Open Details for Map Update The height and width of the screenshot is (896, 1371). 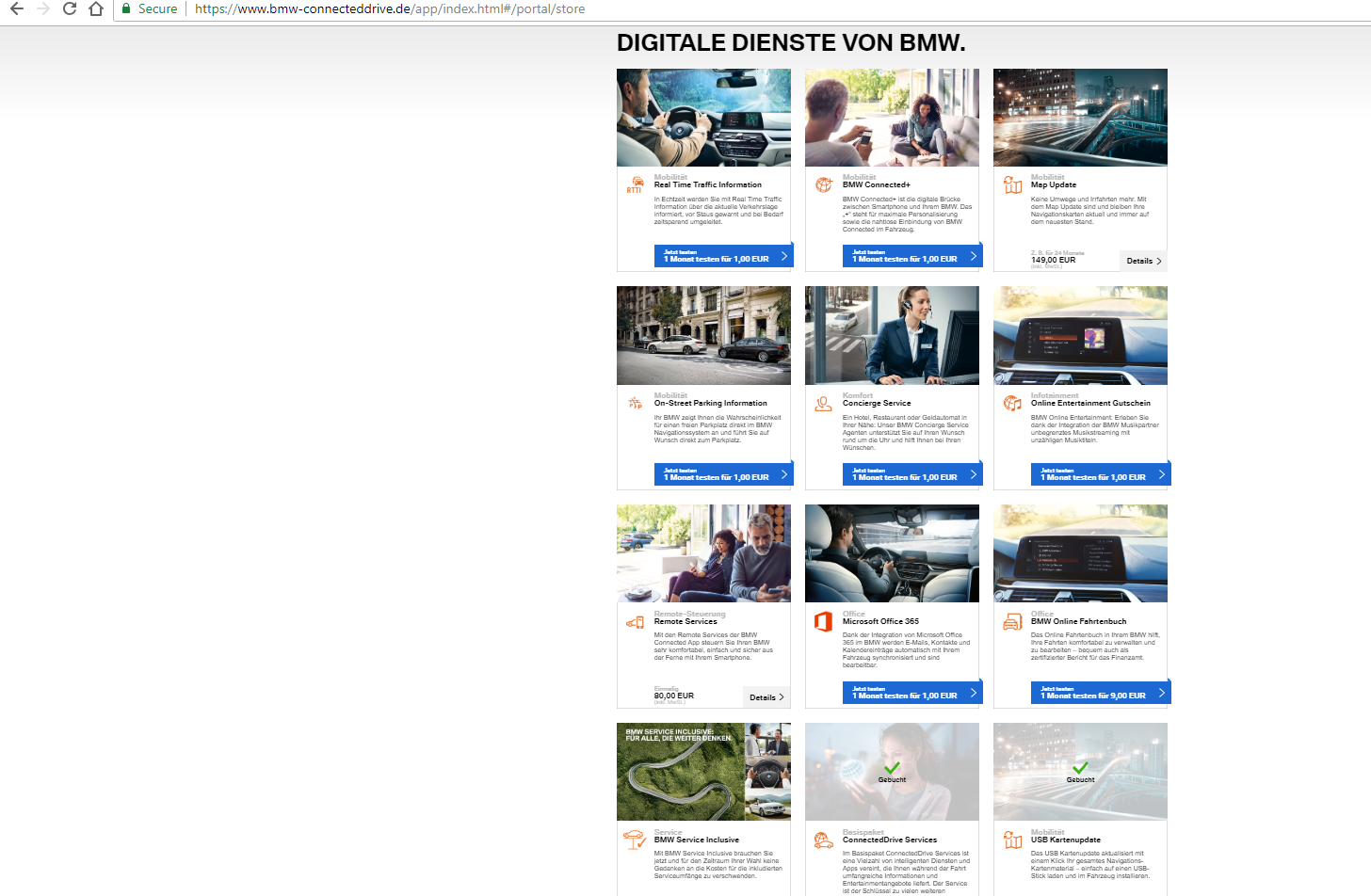(x=1144, y=261)
